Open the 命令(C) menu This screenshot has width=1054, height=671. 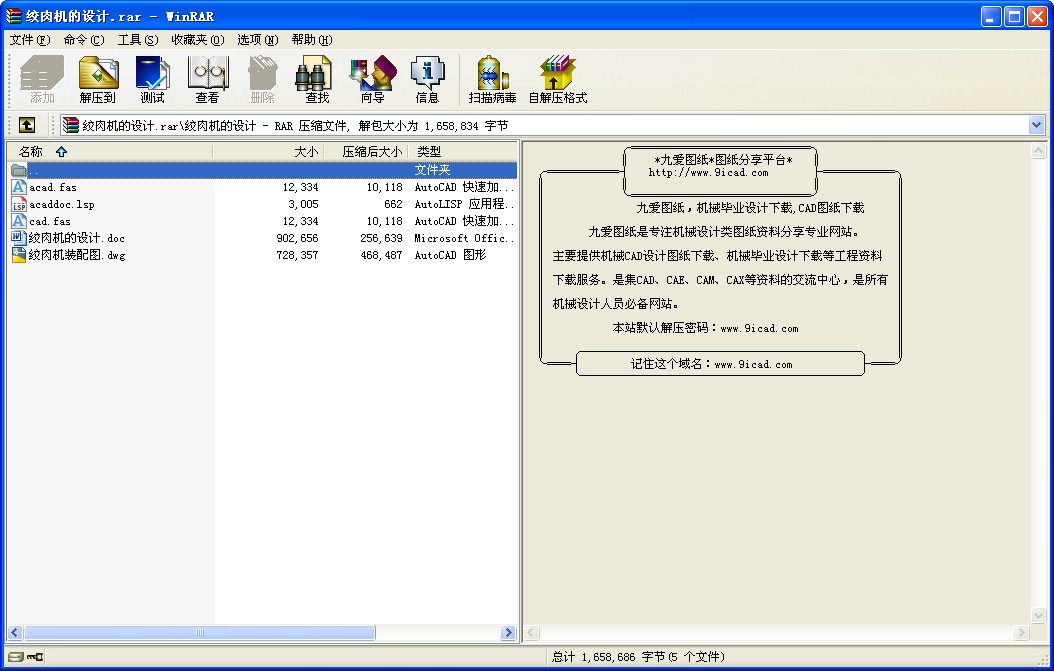pos(84,40)
